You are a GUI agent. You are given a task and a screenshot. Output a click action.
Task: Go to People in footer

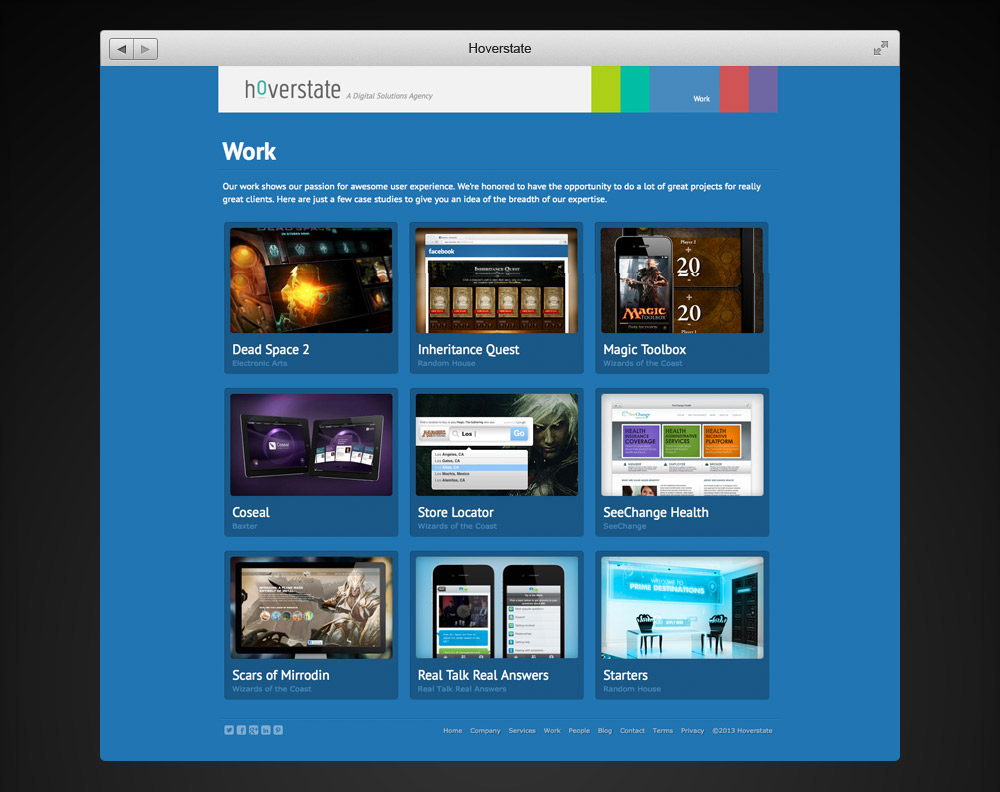tap(579, 731)
